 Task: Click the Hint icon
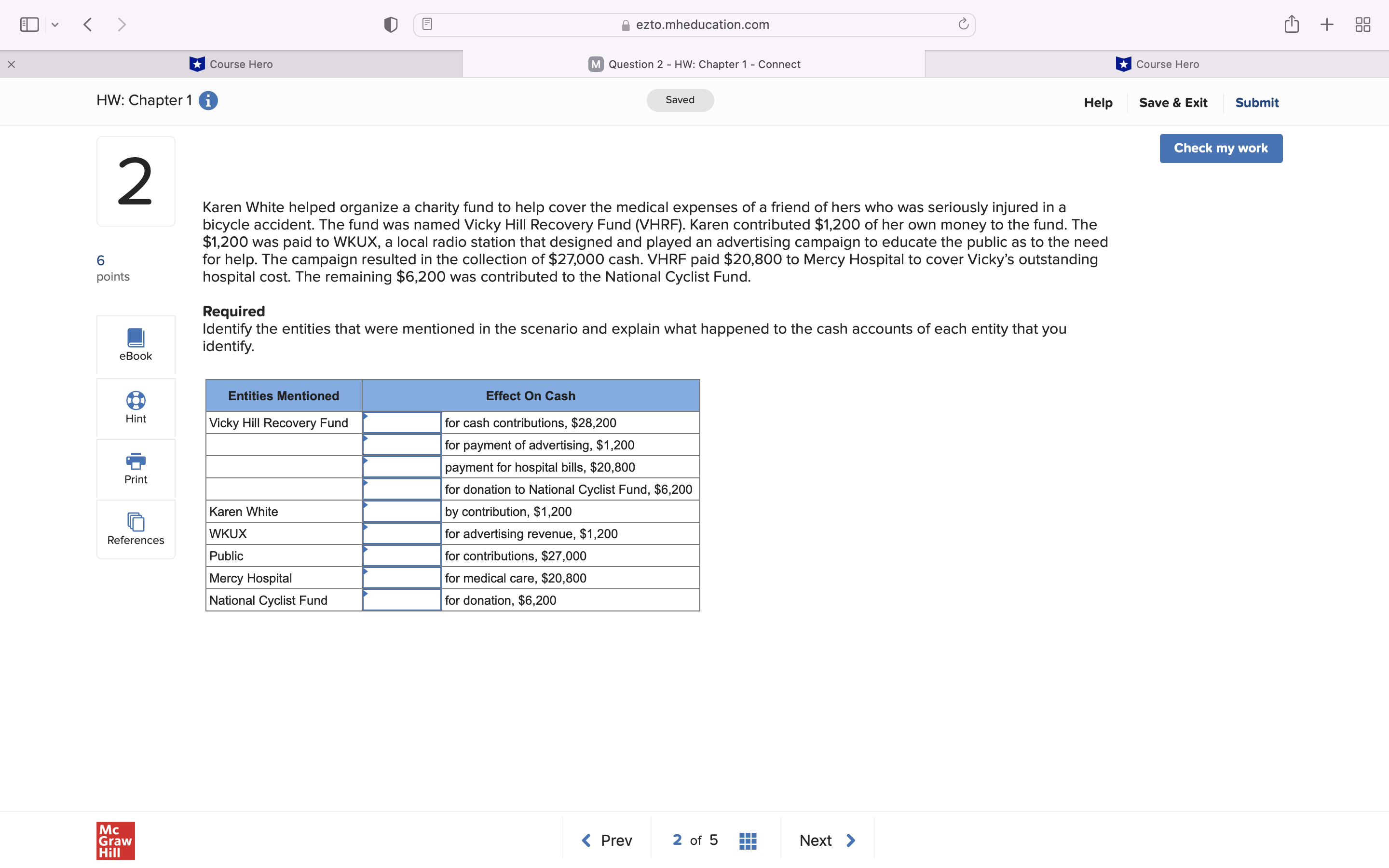point(136,407)
